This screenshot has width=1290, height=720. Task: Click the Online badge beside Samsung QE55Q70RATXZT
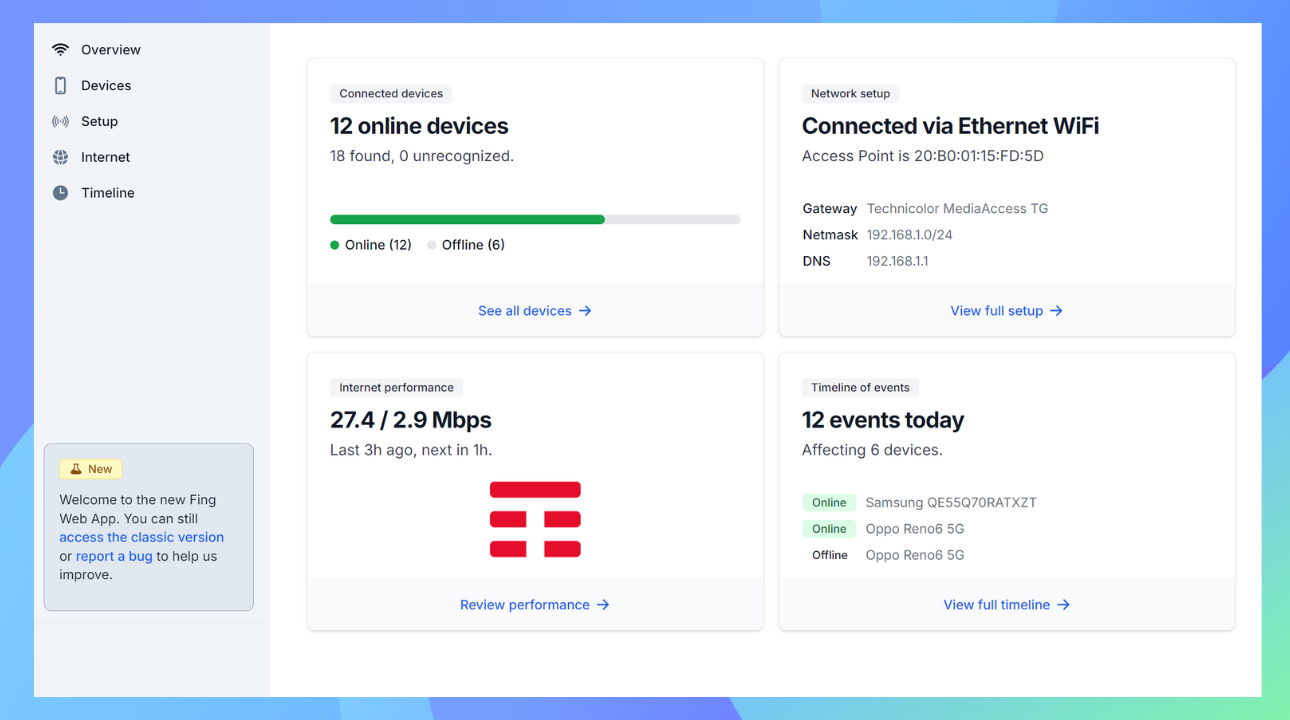coord(829,503)
